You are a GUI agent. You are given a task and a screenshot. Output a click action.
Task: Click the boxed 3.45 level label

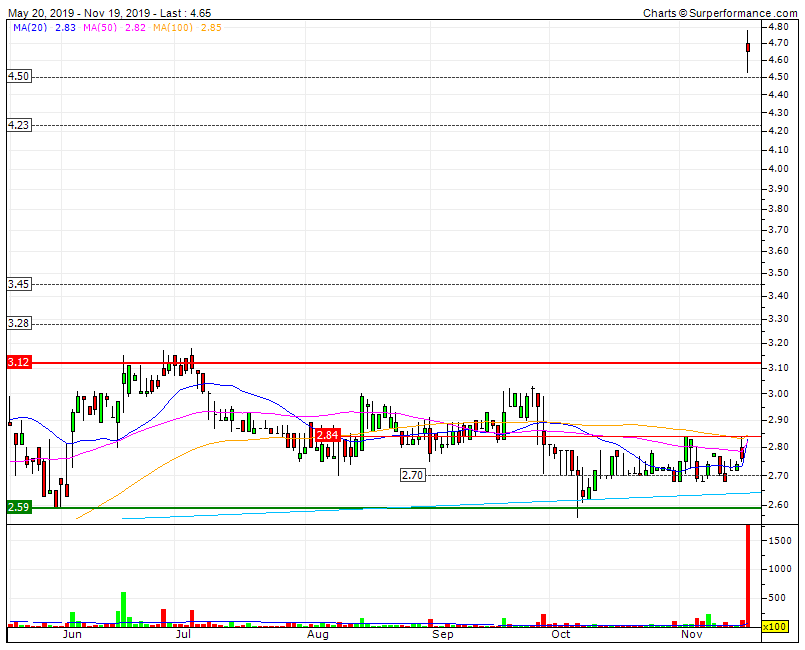coord(18,284)
